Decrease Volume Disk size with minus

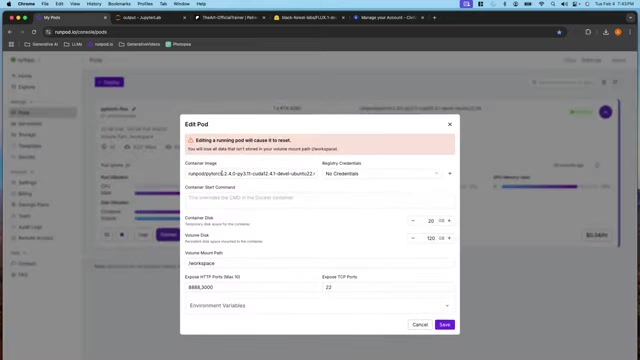(x=413, y=238)
